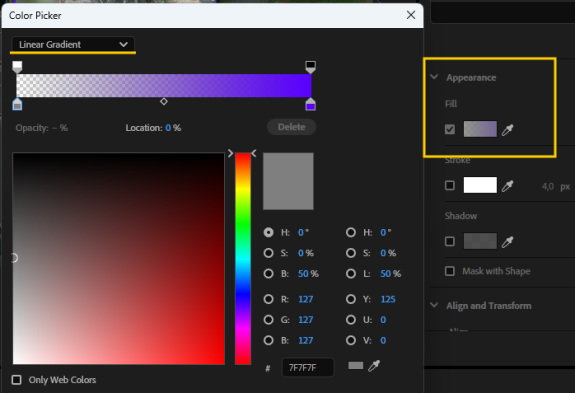Click the rainbow hue slider strip
Image resolution: width=575 pixels, height=393 pixels.
(x=243, y=258)
